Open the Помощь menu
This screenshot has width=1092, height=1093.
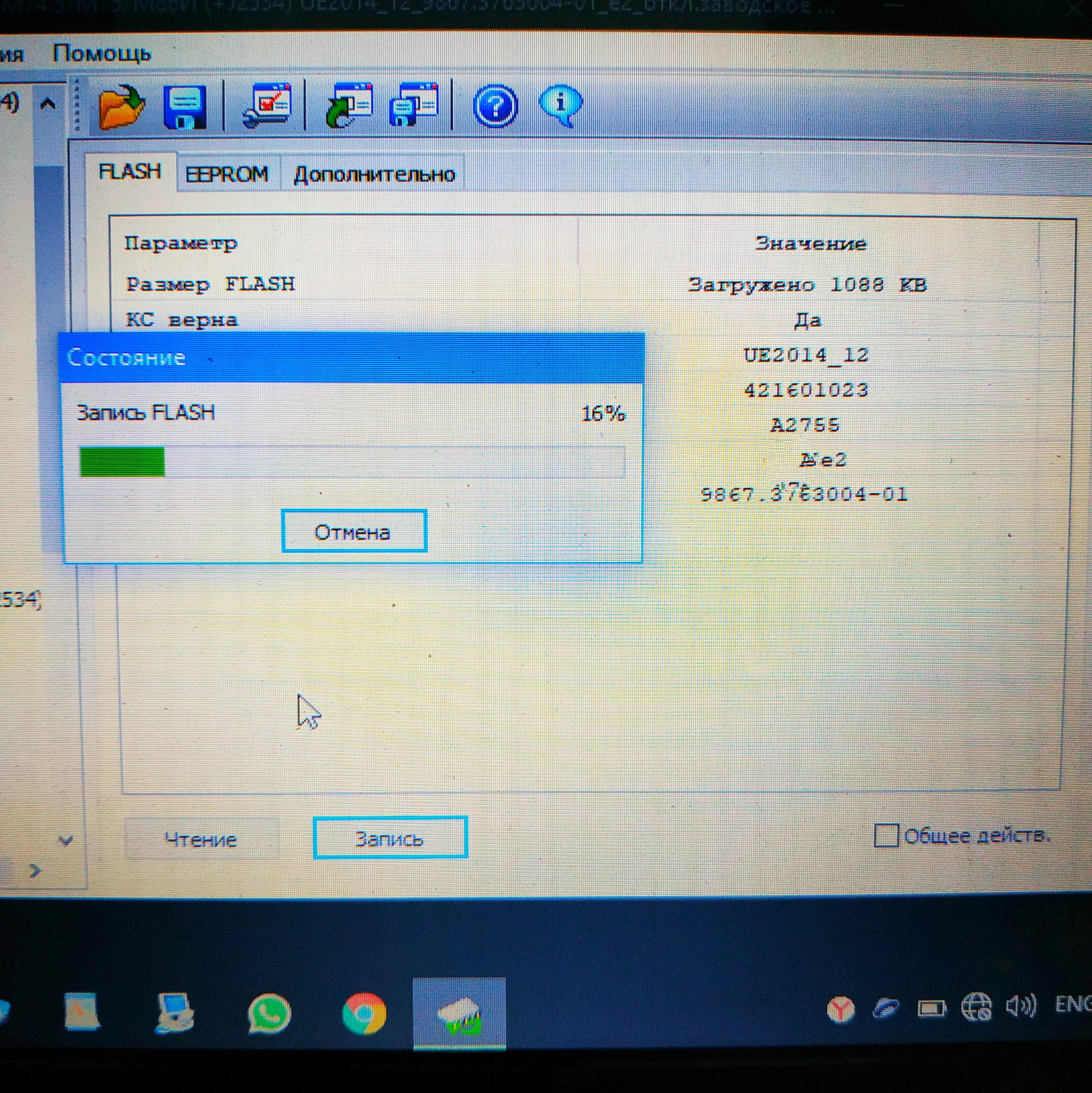coord(102,53)
